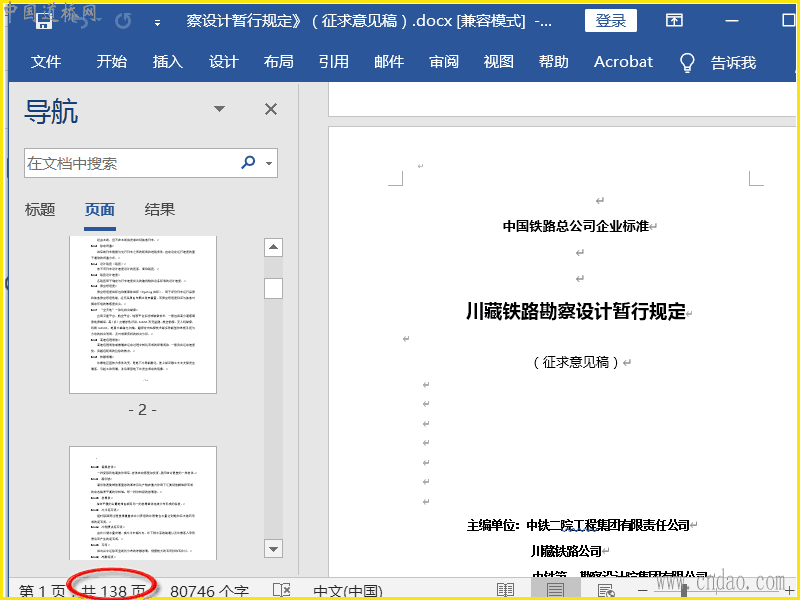Switch to 标题 navigation tab
The image size is (800, 600).
coord(40,210)
